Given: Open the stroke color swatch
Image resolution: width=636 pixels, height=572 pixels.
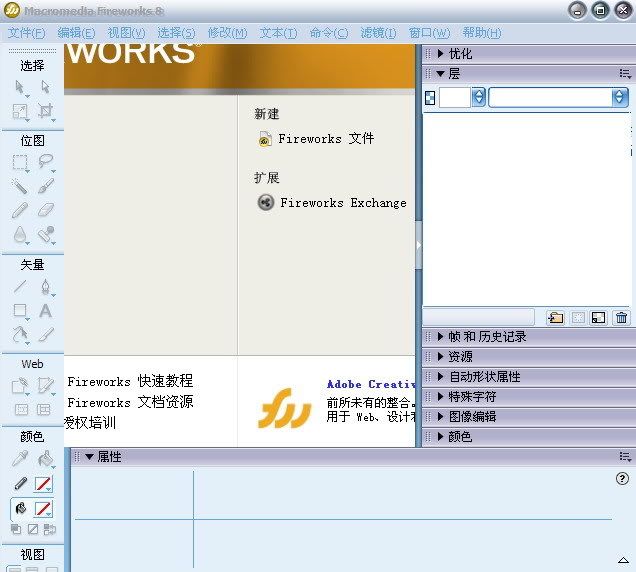Looking at the screenshot, I should (43, 484).
